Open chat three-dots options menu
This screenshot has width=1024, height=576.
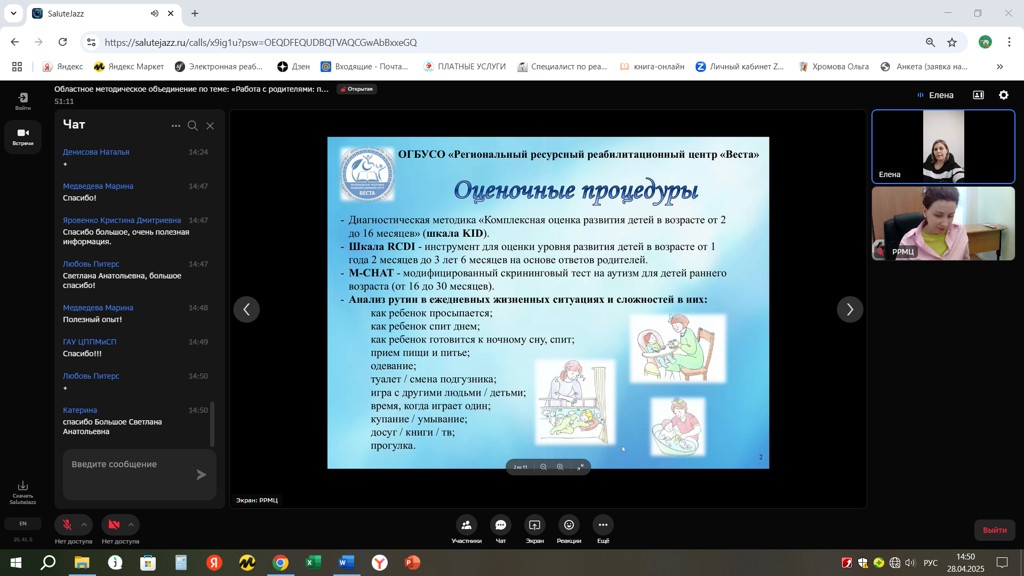coord(175,126)
